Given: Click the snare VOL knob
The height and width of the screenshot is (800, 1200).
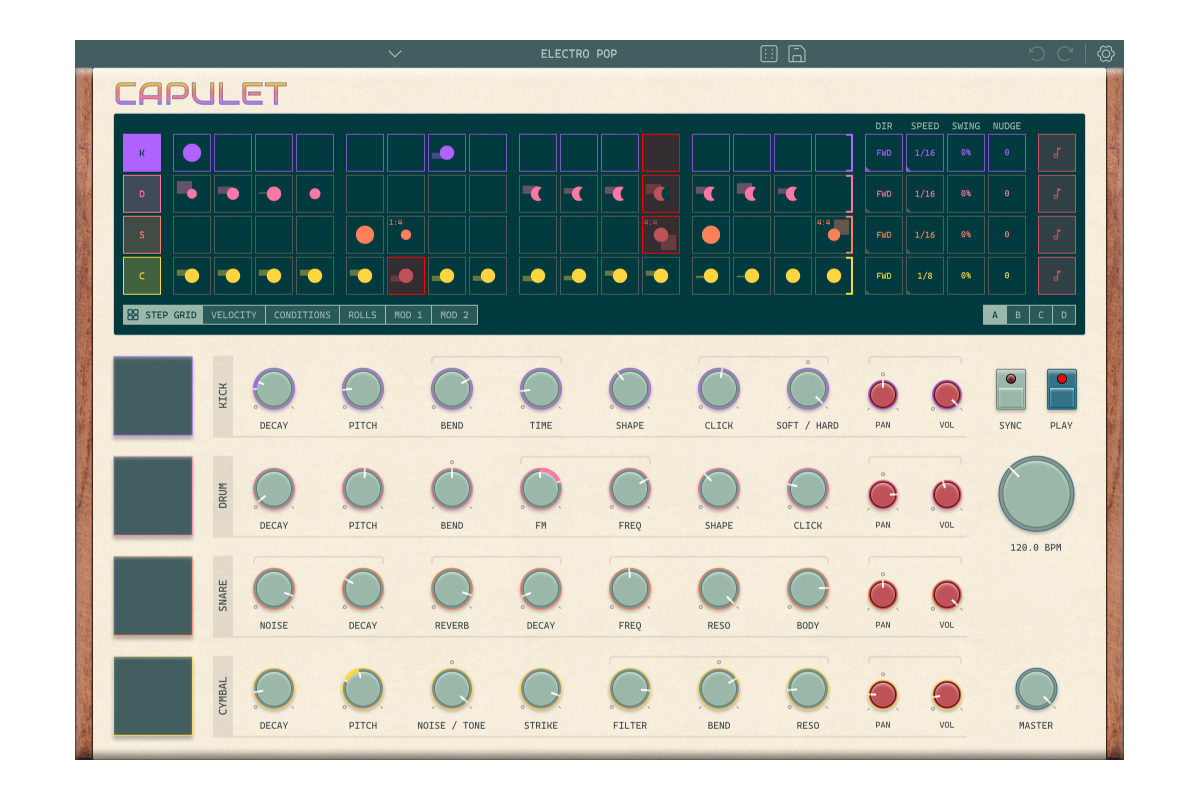Looking at the screenshot, I should pyautogui.click(x=947, y=595).
